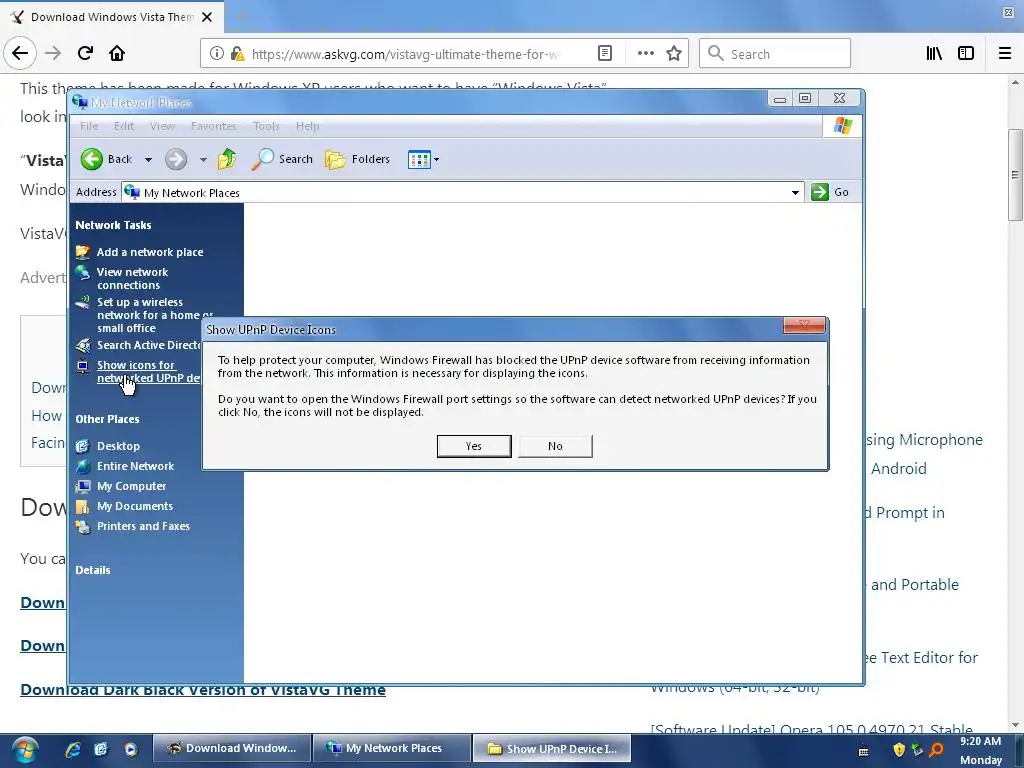Click the Windows flag logo in Explorer menu bar
The height and width of the screenshot is (768, 1024).
(x=842, y=126)
